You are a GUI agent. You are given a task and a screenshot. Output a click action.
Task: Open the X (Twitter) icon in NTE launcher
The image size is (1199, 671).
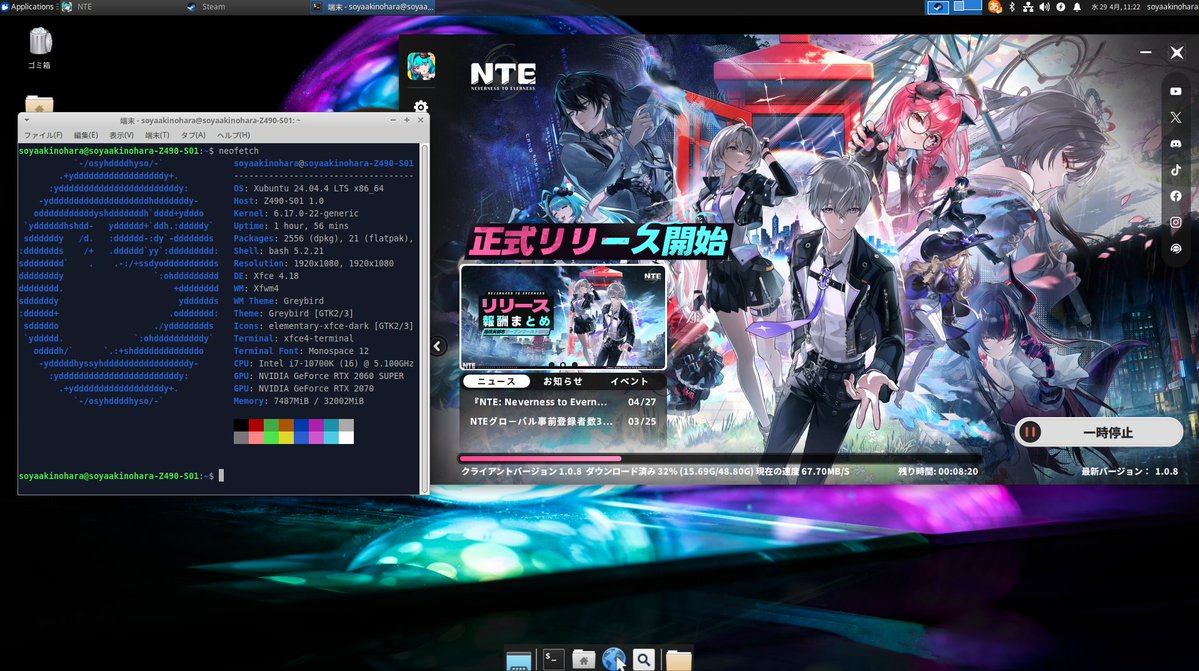click(x=1175, y=117)
